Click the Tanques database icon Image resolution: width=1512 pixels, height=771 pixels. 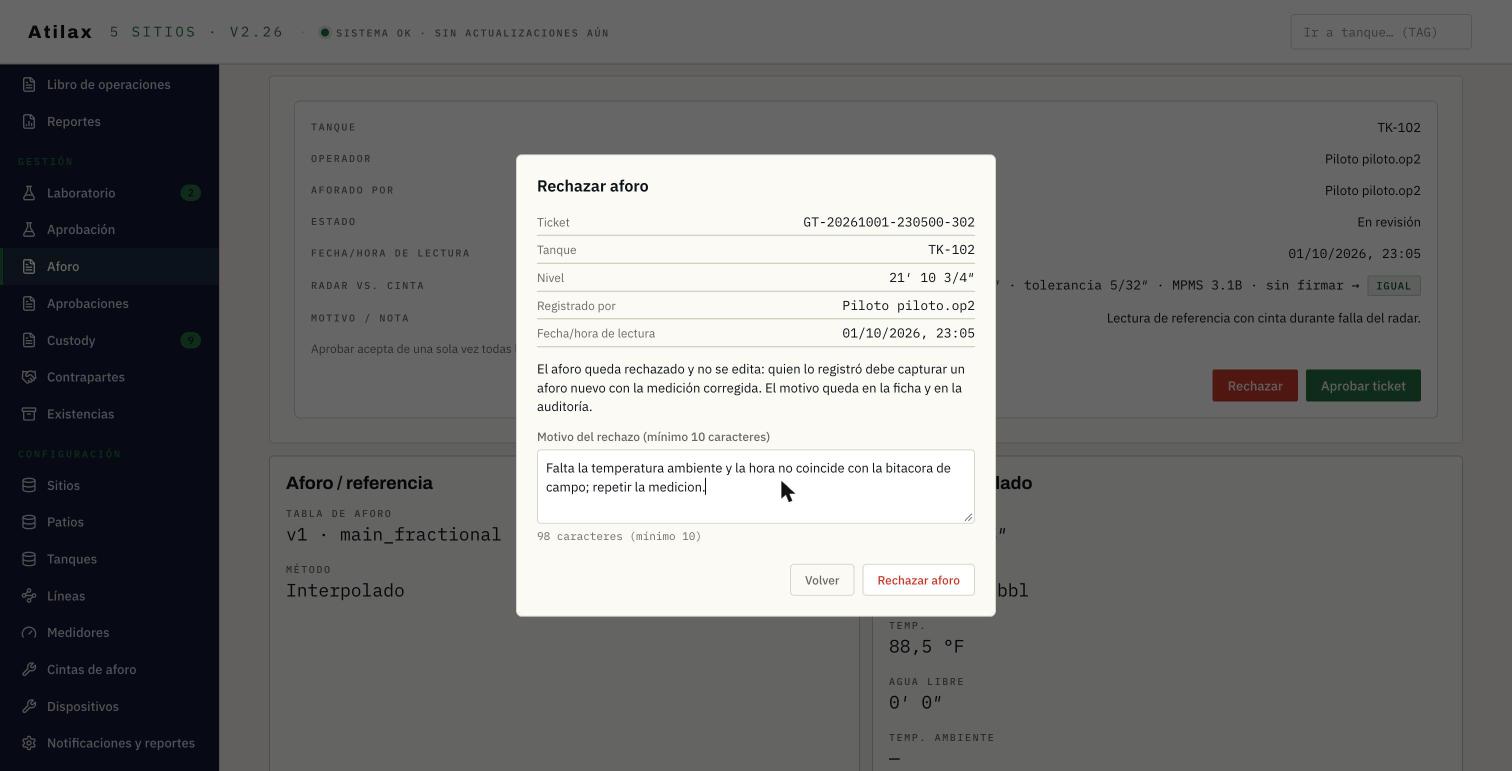[x=29, y=560]
